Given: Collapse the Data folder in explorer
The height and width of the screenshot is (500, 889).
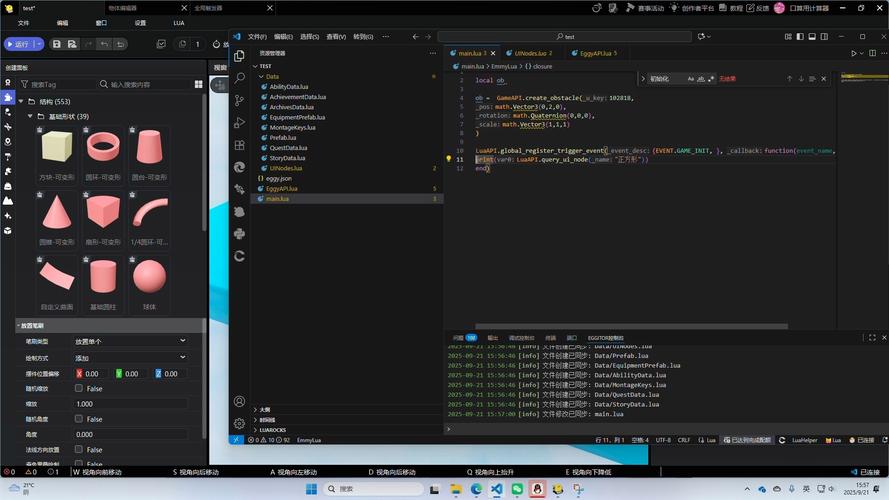Looking at the screenshot, I should pyautogui.click(x=272, y=76).
